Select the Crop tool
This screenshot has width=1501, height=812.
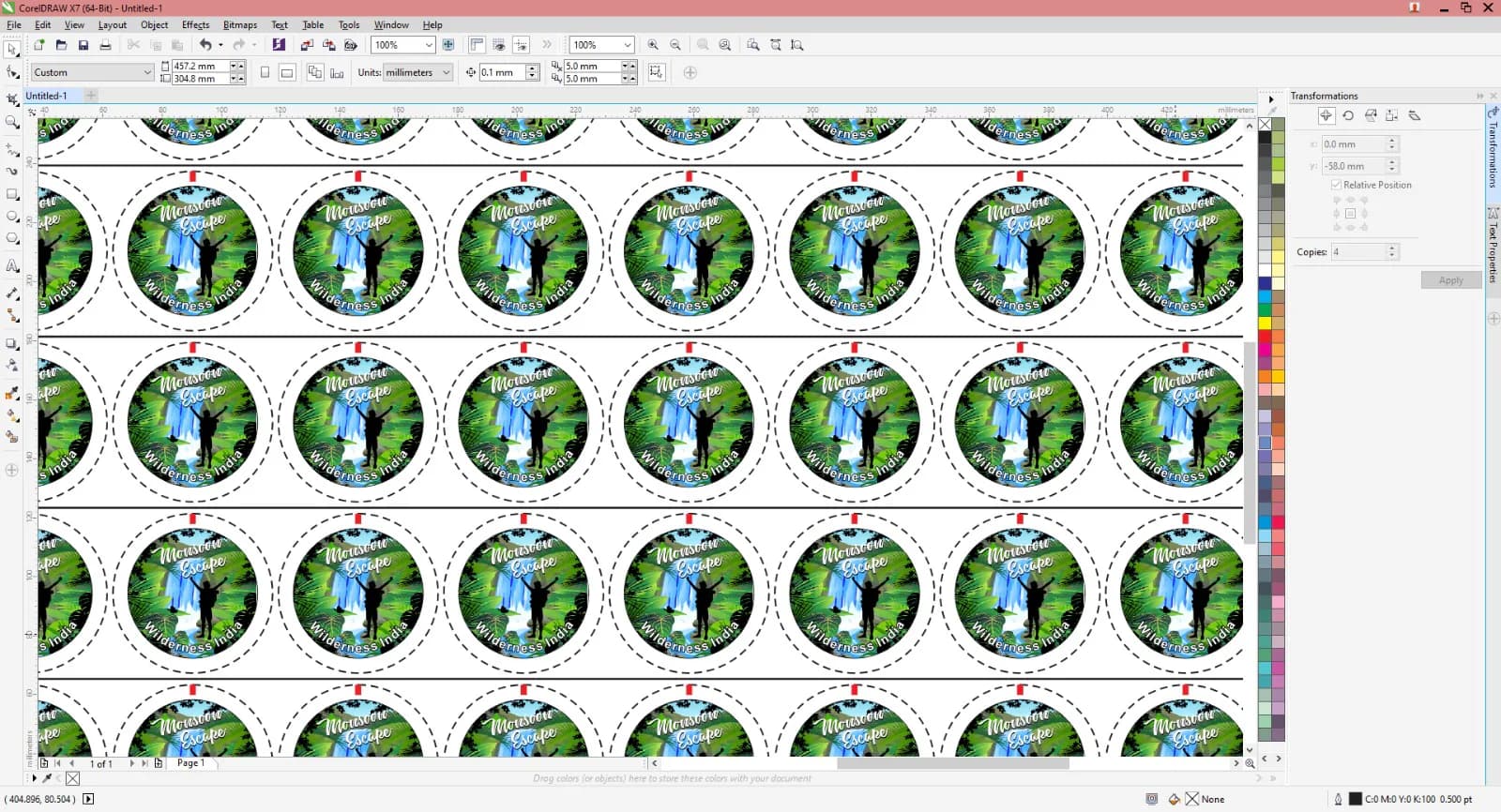[x=12, y=98]
